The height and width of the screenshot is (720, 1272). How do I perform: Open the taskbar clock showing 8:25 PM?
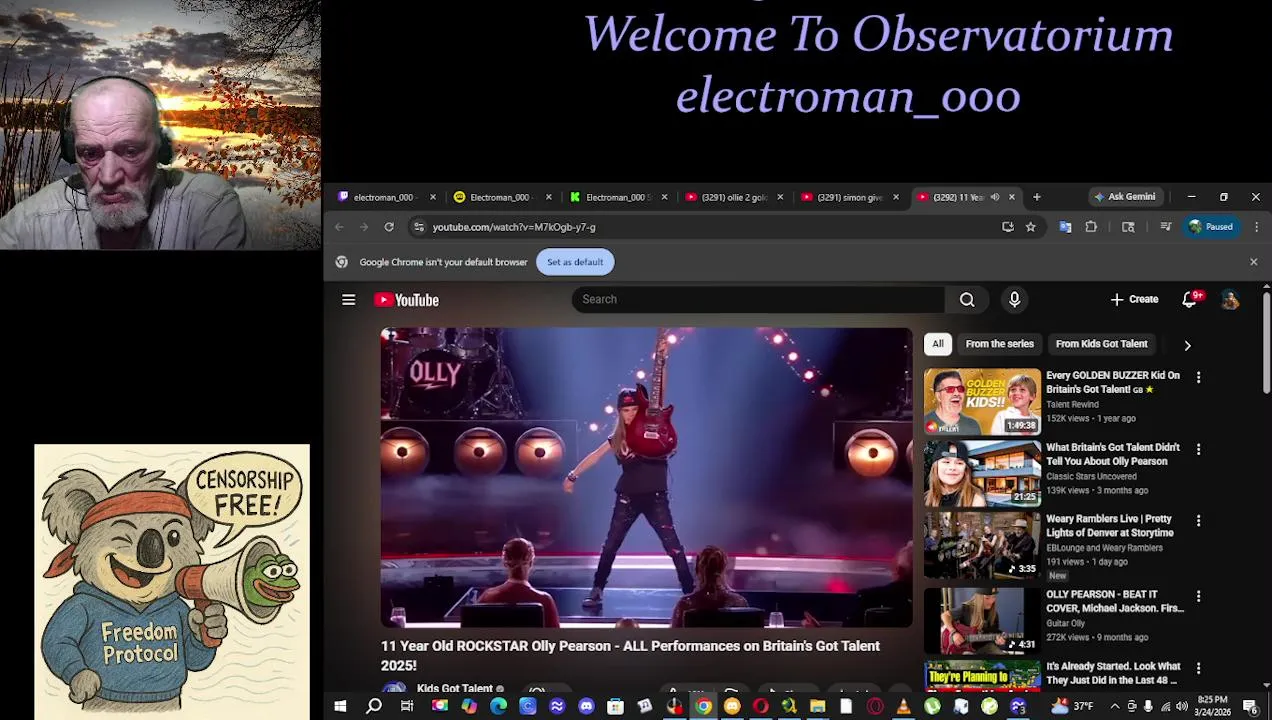pos(1212,706)
